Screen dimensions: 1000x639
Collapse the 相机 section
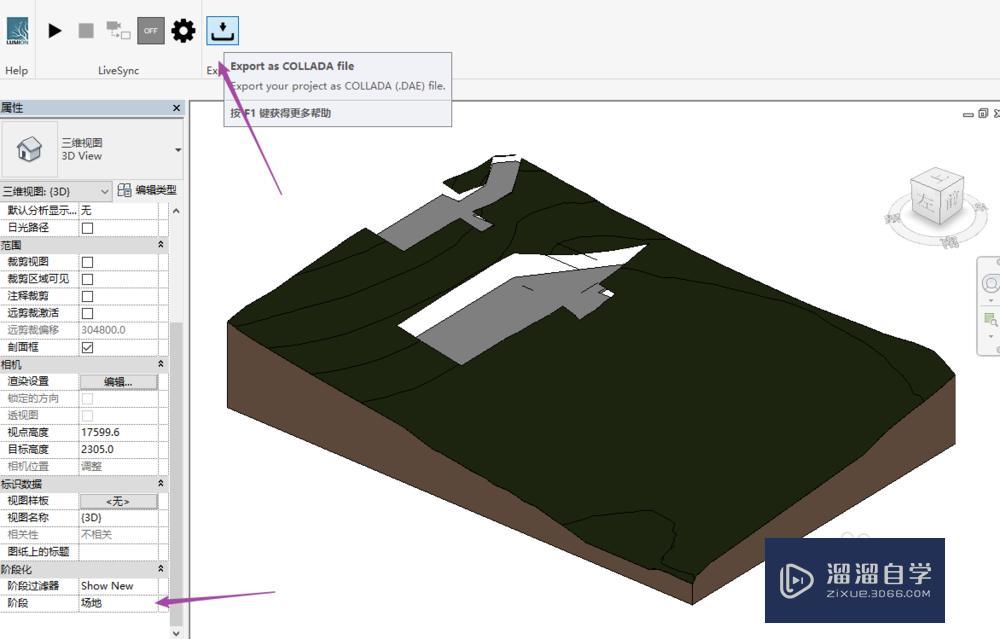tap(161, 364)
